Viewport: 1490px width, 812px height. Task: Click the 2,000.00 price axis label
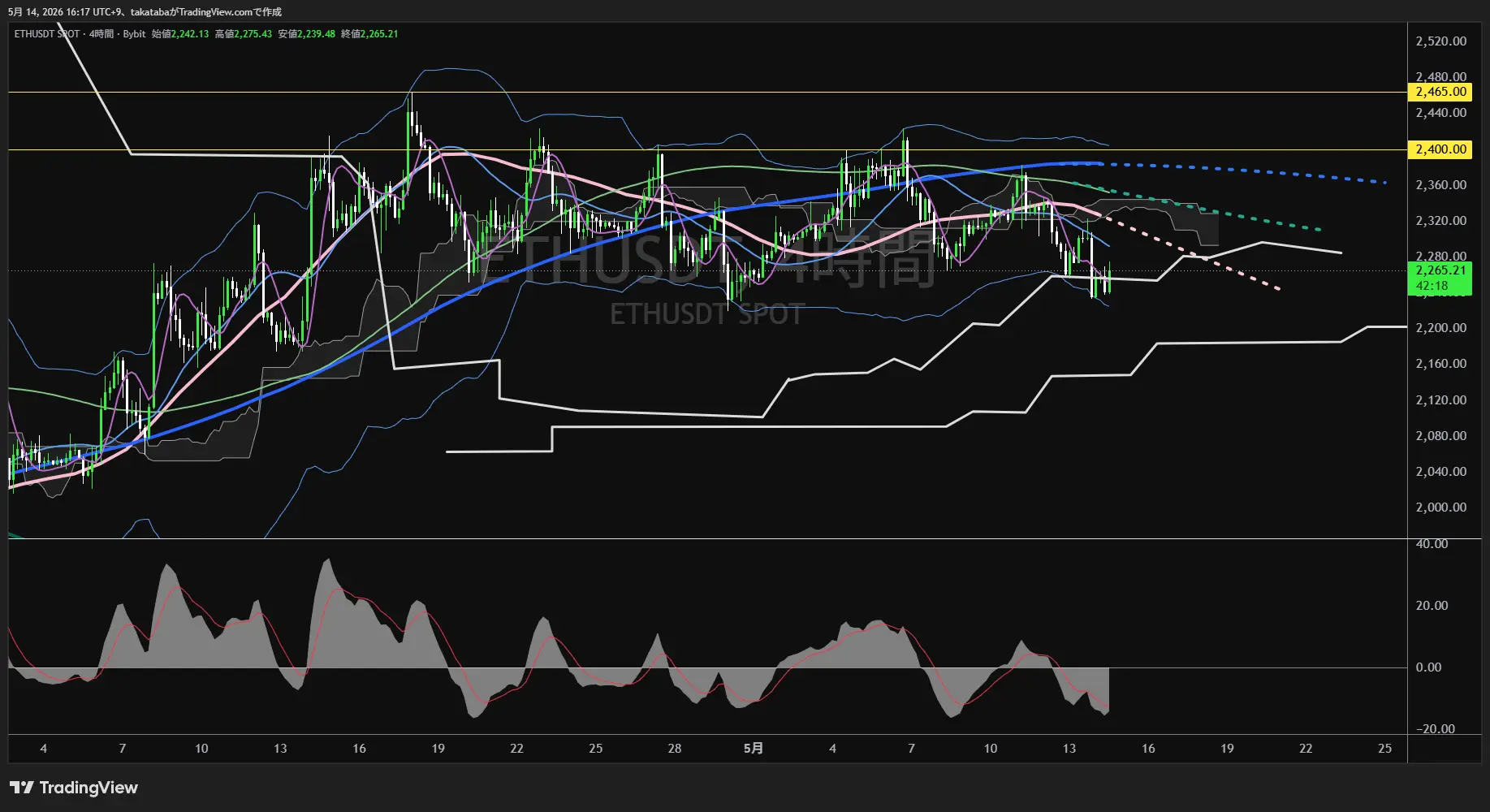pyautogui.click(x=1440, y=508)
